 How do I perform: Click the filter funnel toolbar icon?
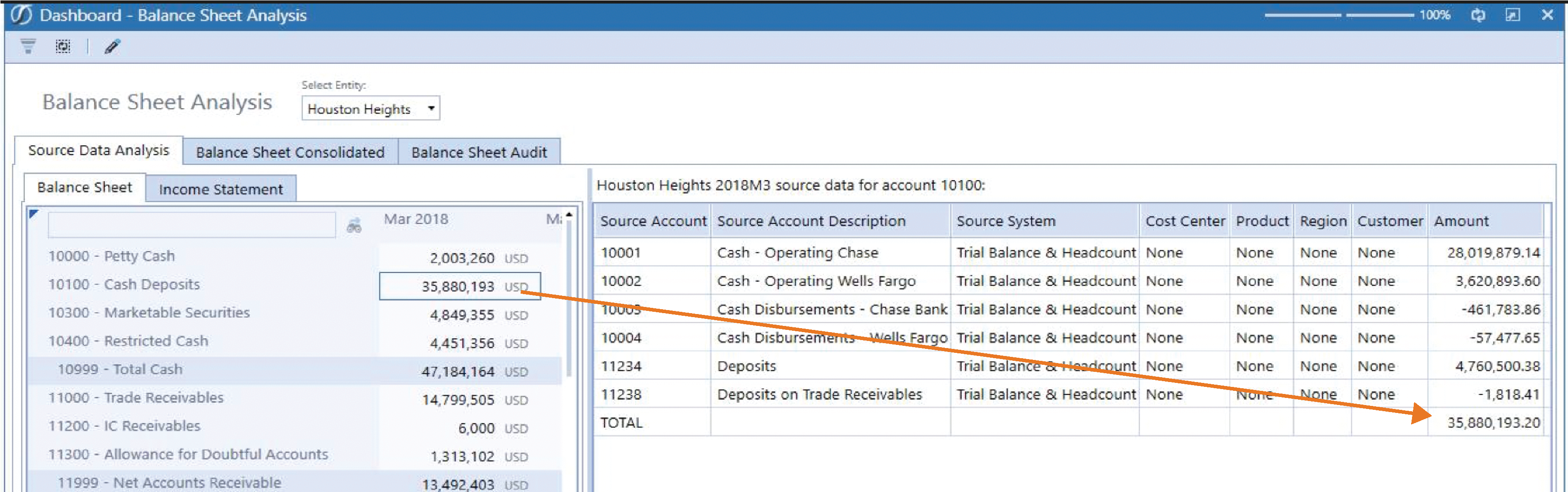28,46
